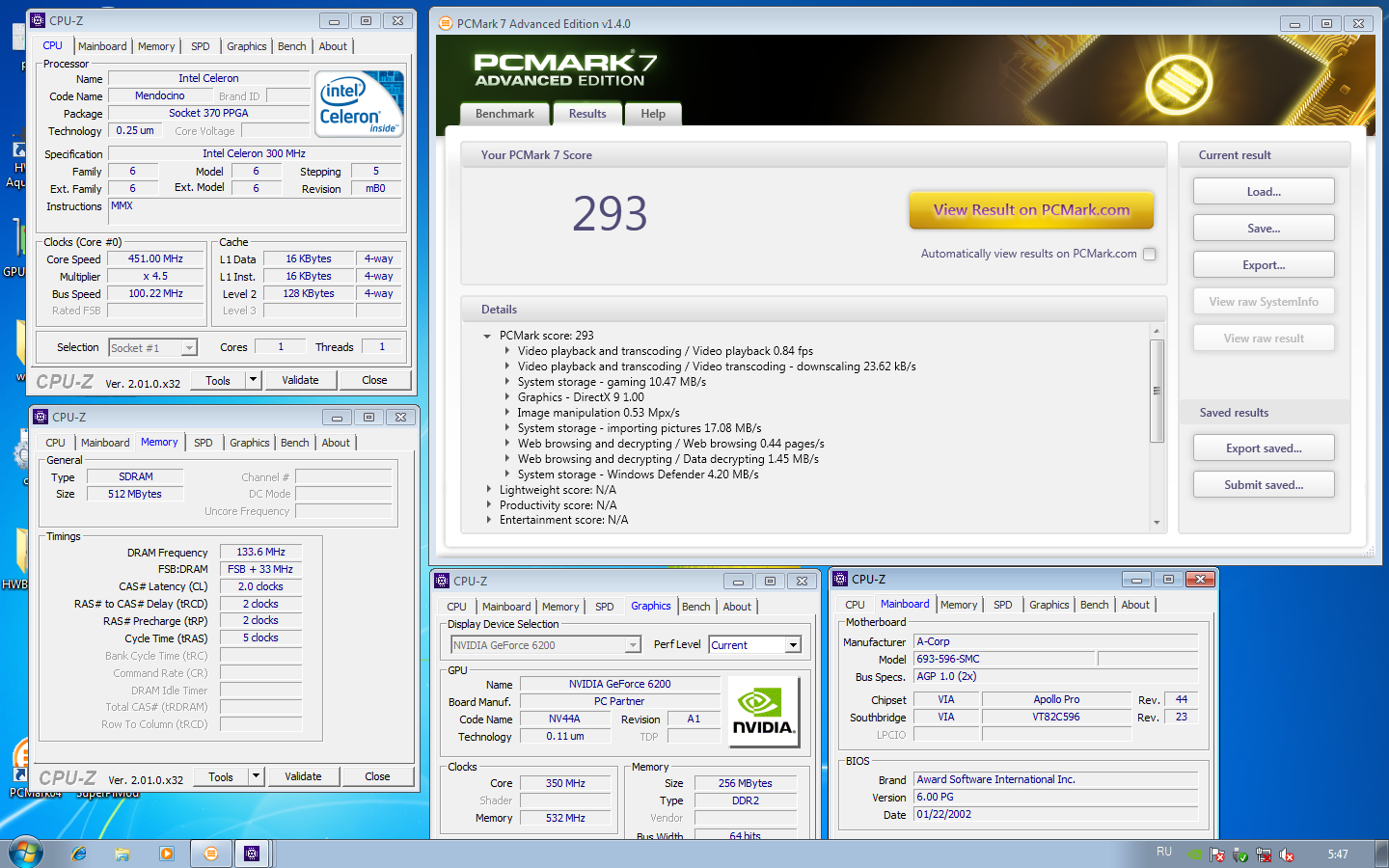
Task: Select the CPU-Z taskbar icon
Action: (252, 854)
